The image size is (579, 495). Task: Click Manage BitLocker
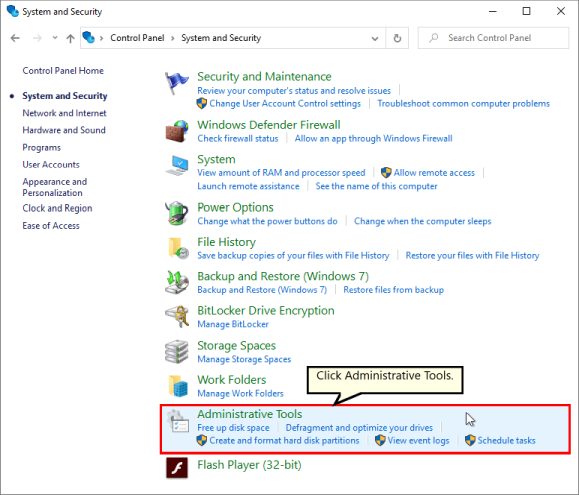233,324
